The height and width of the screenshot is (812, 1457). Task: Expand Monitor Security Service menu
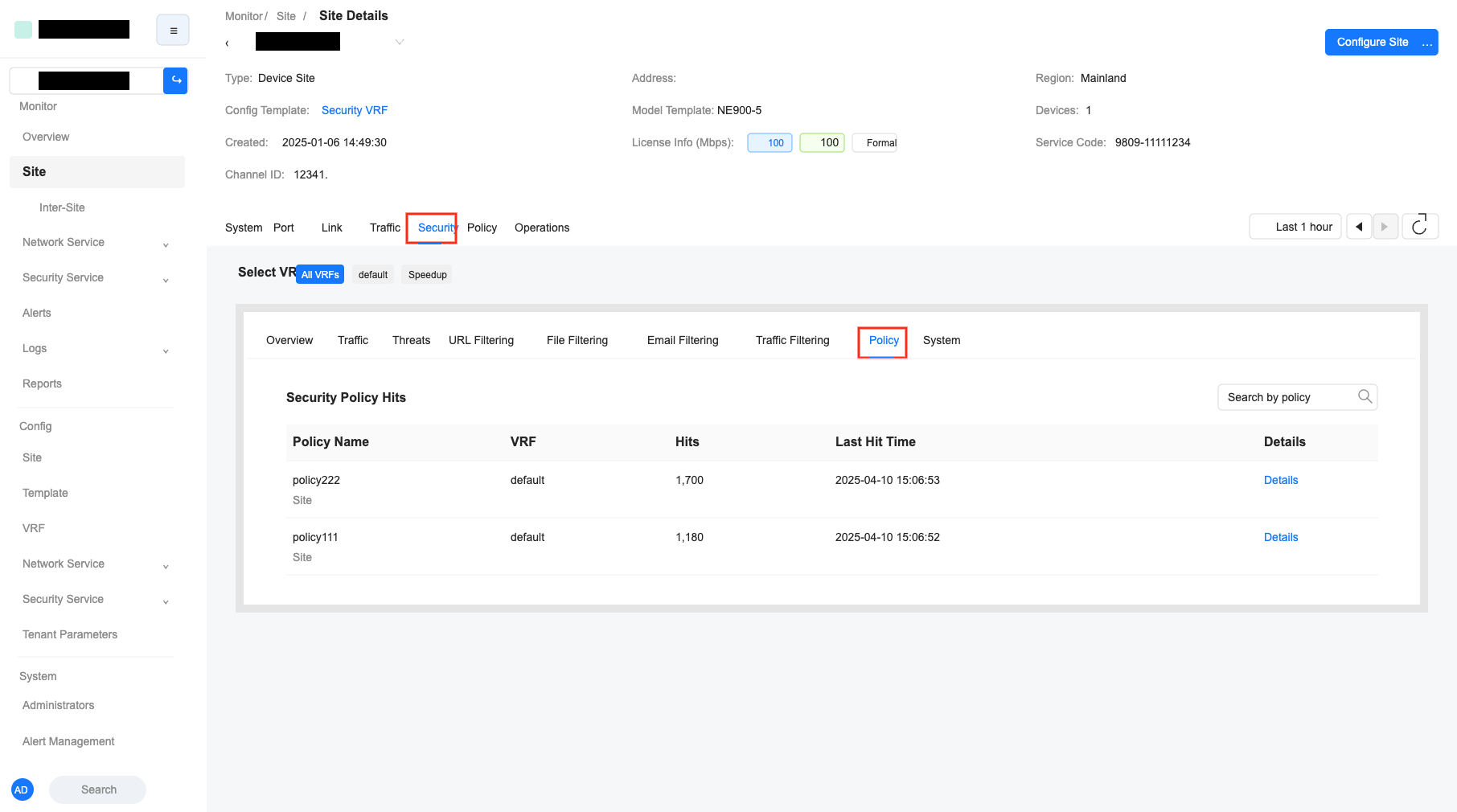tap(96, 278)
